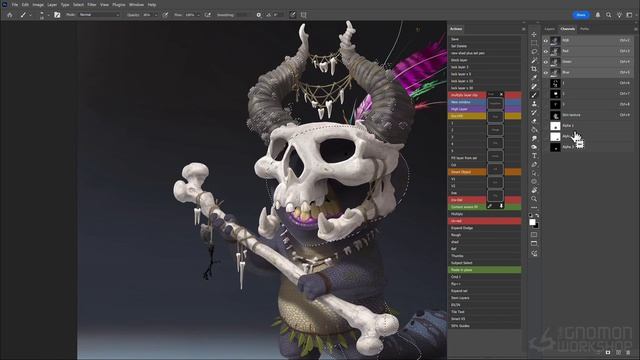Open the search icon at top right
Image resolution: width=640 pixels, height=360 pixels.
coord(609,15)
